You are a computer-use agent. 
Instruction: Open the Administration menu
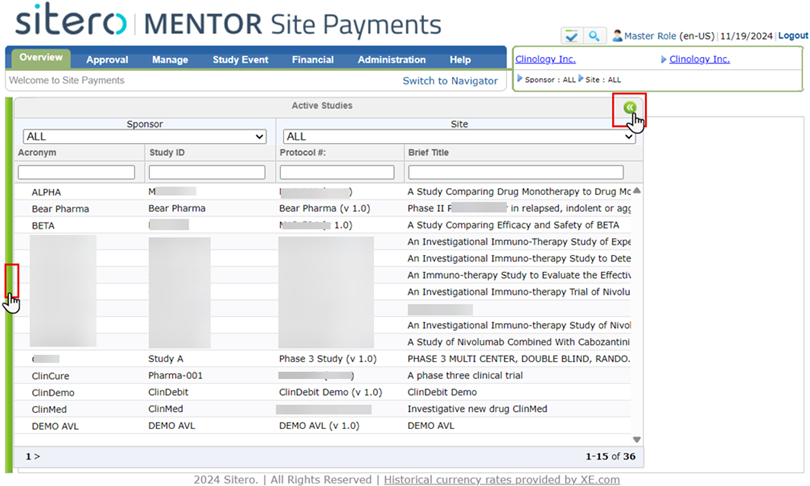tap(392, 60)
